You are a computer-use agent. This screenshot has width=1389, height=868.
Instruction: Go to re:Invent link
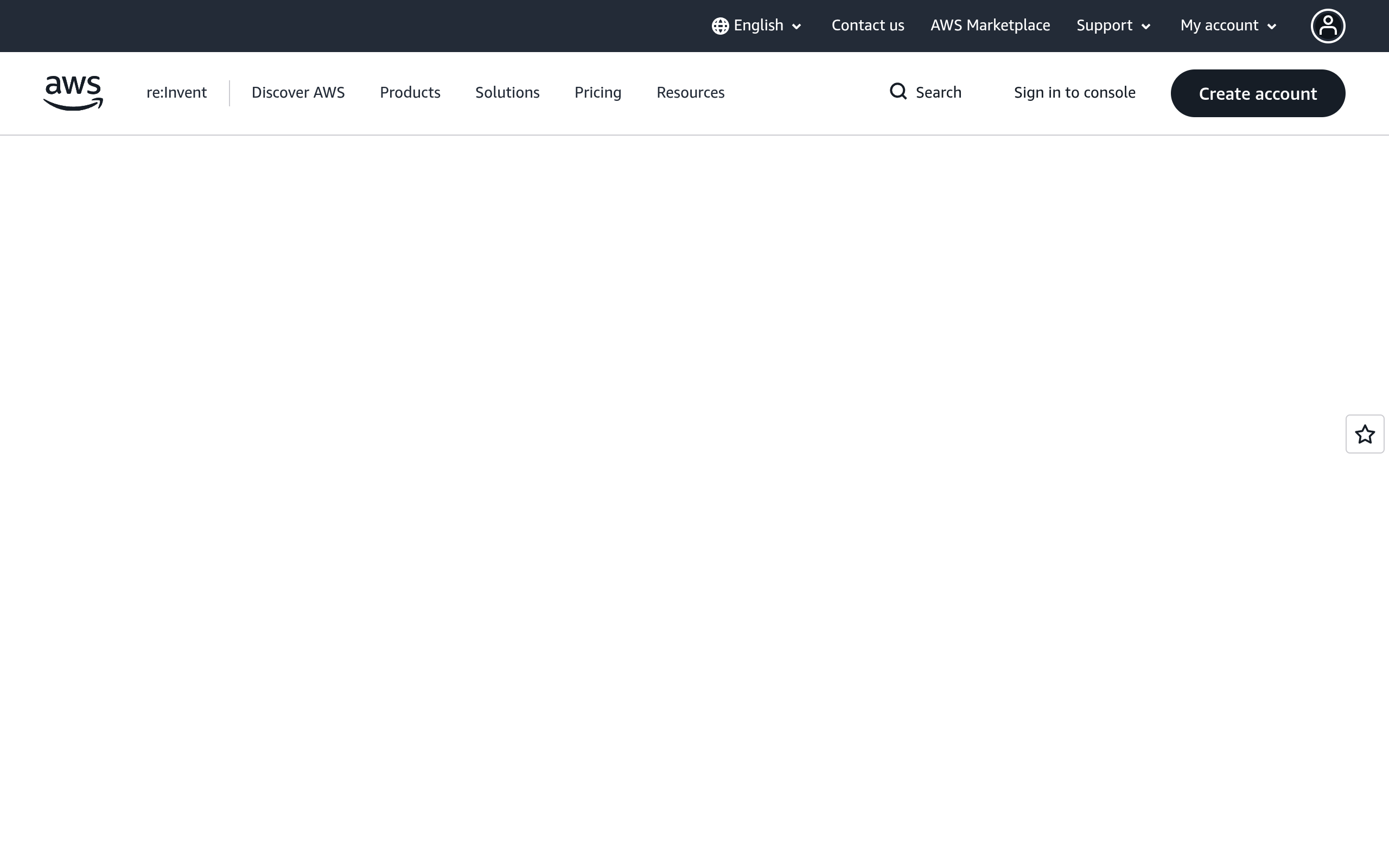click(x=176, y=92)
